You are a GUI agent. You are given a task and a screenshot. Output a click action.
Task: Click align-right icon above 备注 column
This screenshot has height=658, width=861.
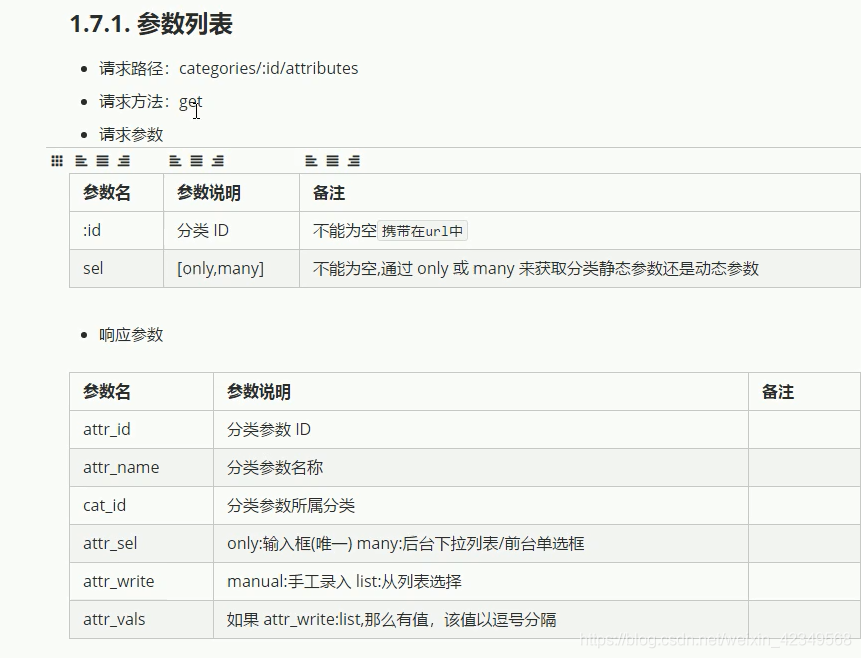[354, 161]
